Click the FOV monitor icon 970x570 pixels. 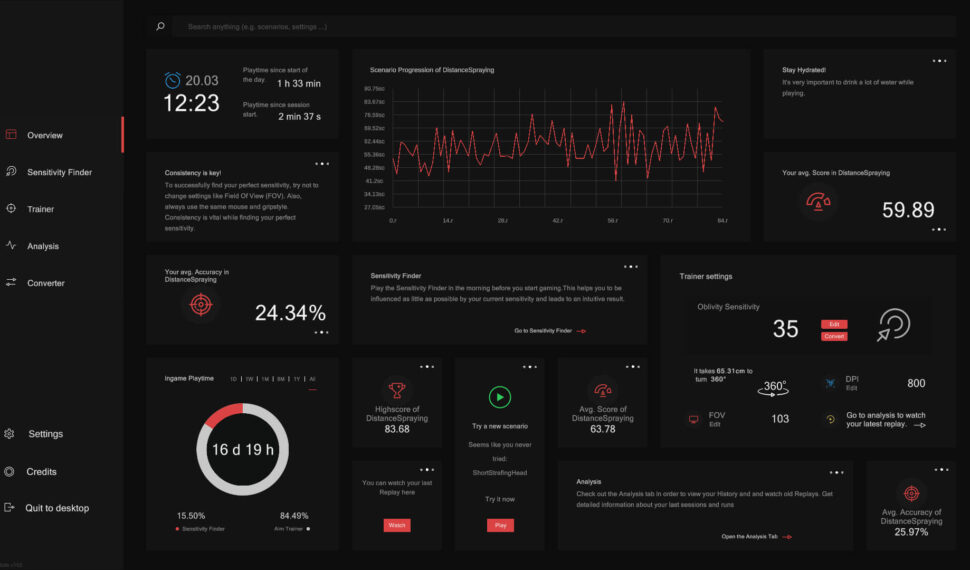693,419
